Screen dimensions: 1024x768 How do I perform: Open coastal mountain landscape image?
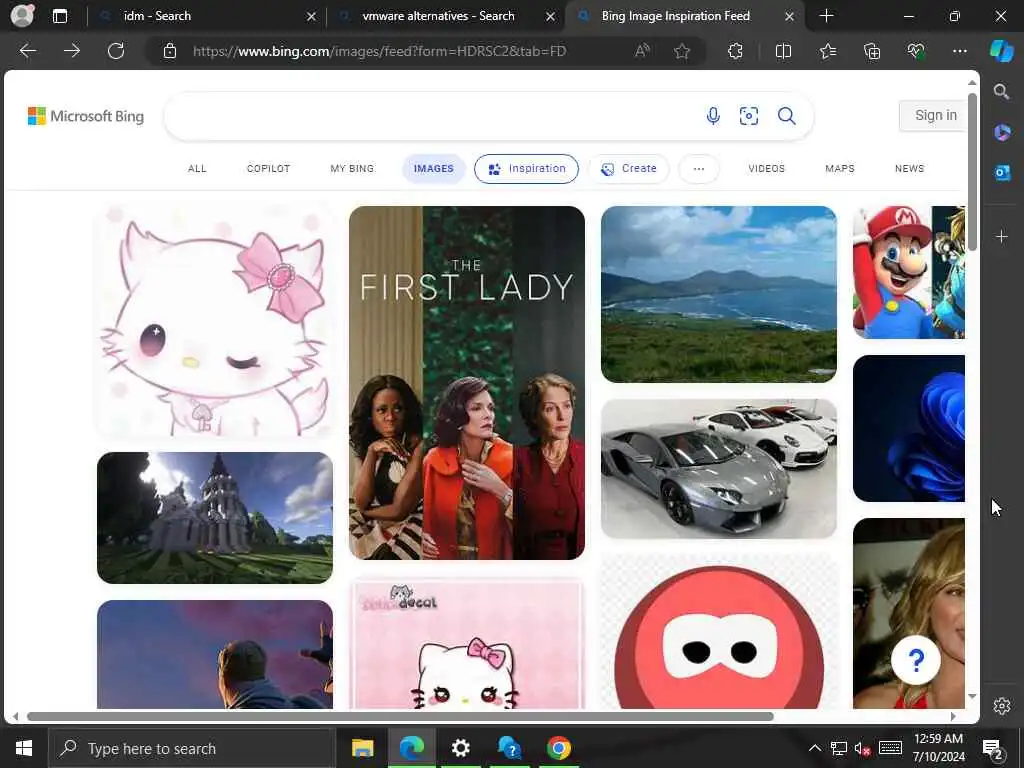coord(718,295)
